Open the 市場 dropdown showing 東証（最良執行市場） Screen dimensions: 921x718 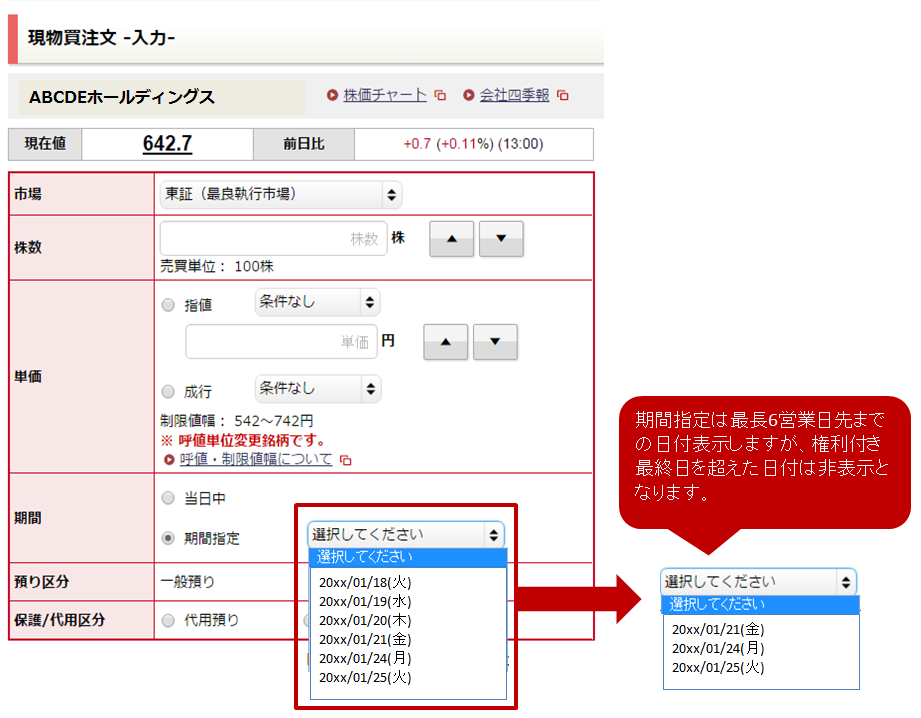coord(281,194)
